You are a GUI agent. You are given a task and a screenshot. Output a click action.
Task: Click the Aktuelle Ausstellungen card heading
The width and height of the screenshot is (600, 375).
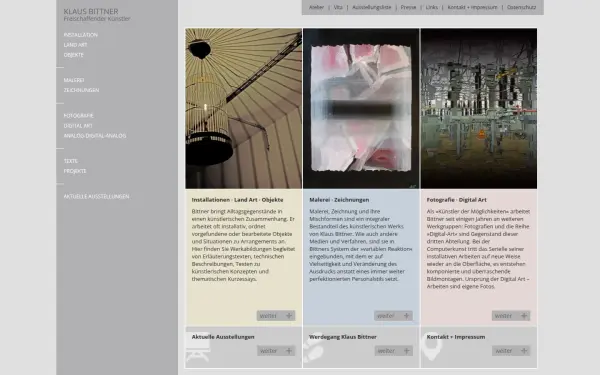pyautogui.click(x=223, y=337)
